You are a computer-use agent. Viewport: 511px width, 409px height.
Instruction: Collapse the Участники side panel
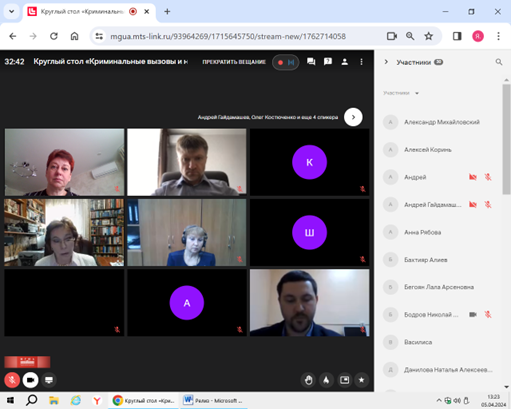pyautogui.click(x=386, y=62)
